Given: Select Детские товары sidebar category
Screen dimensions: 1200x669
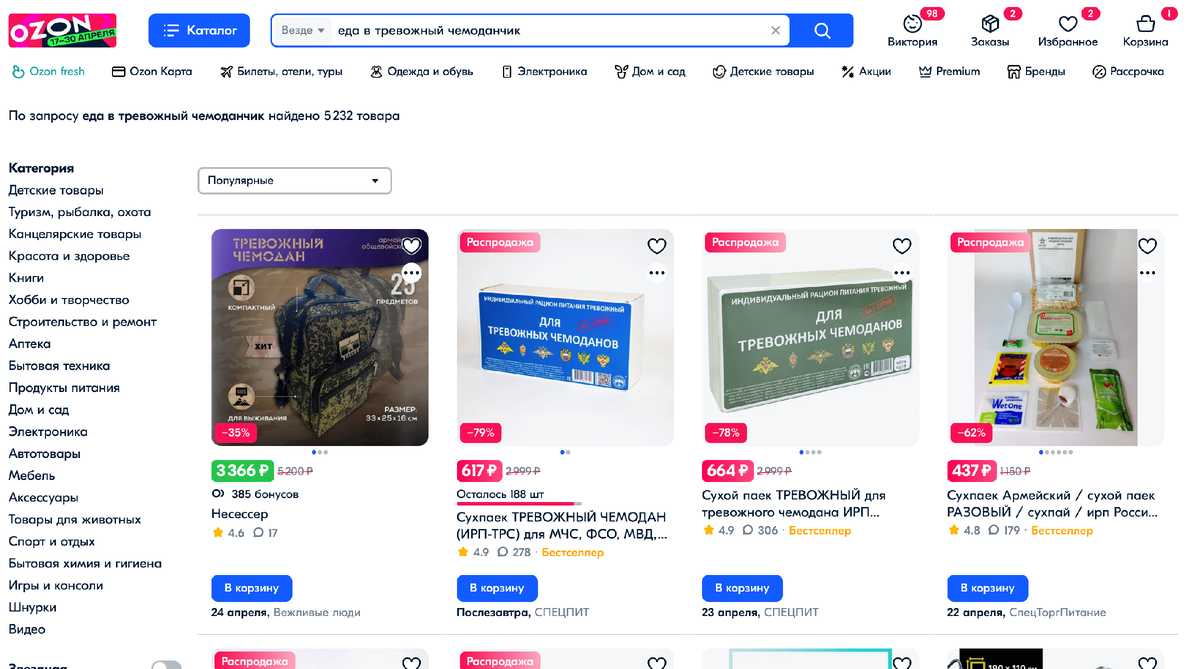Looking at the screenshot, I should click(x=56, y=190).
